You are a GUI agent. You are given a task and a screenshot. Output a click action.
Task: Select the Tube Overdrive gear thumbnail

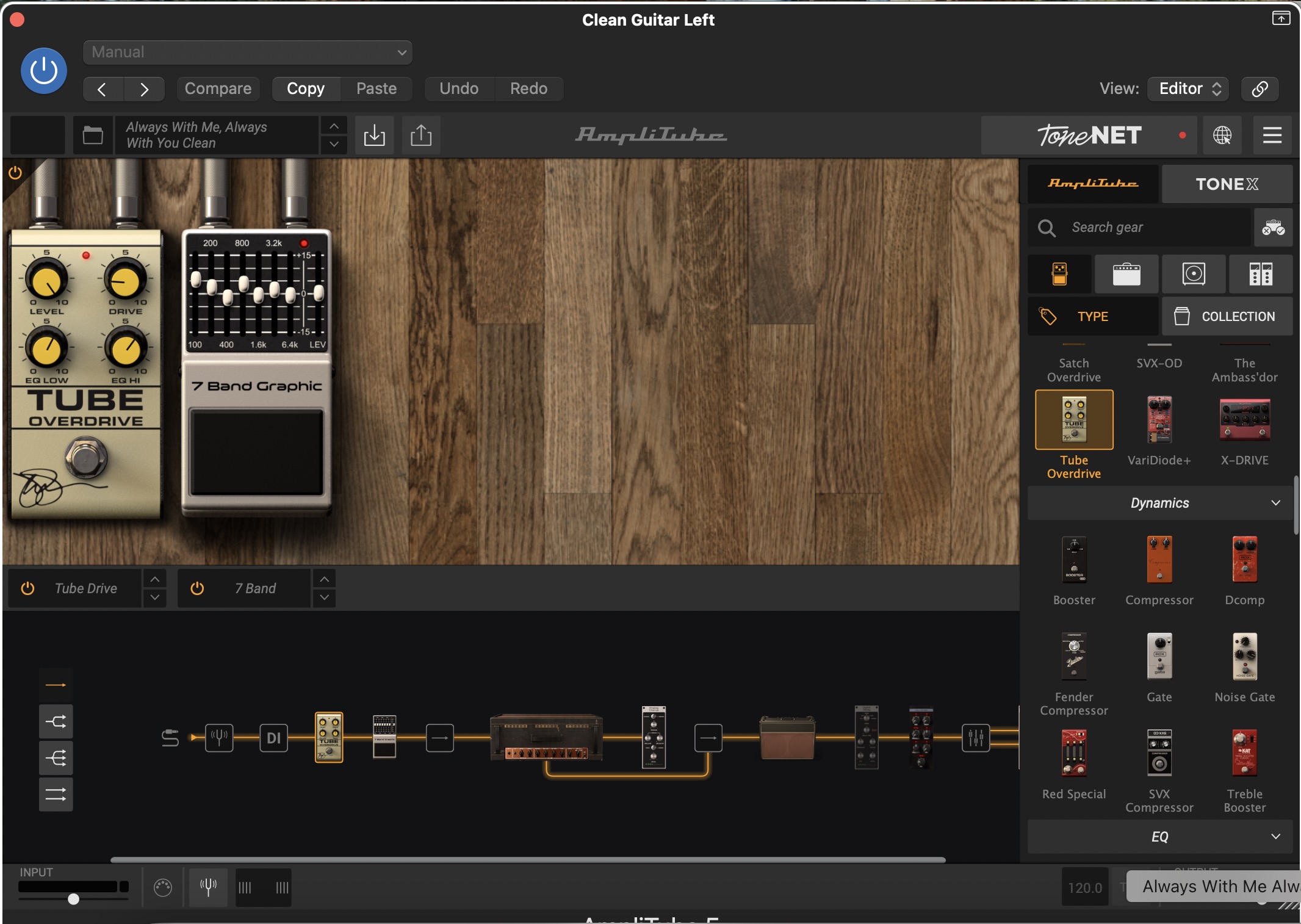1074,420
